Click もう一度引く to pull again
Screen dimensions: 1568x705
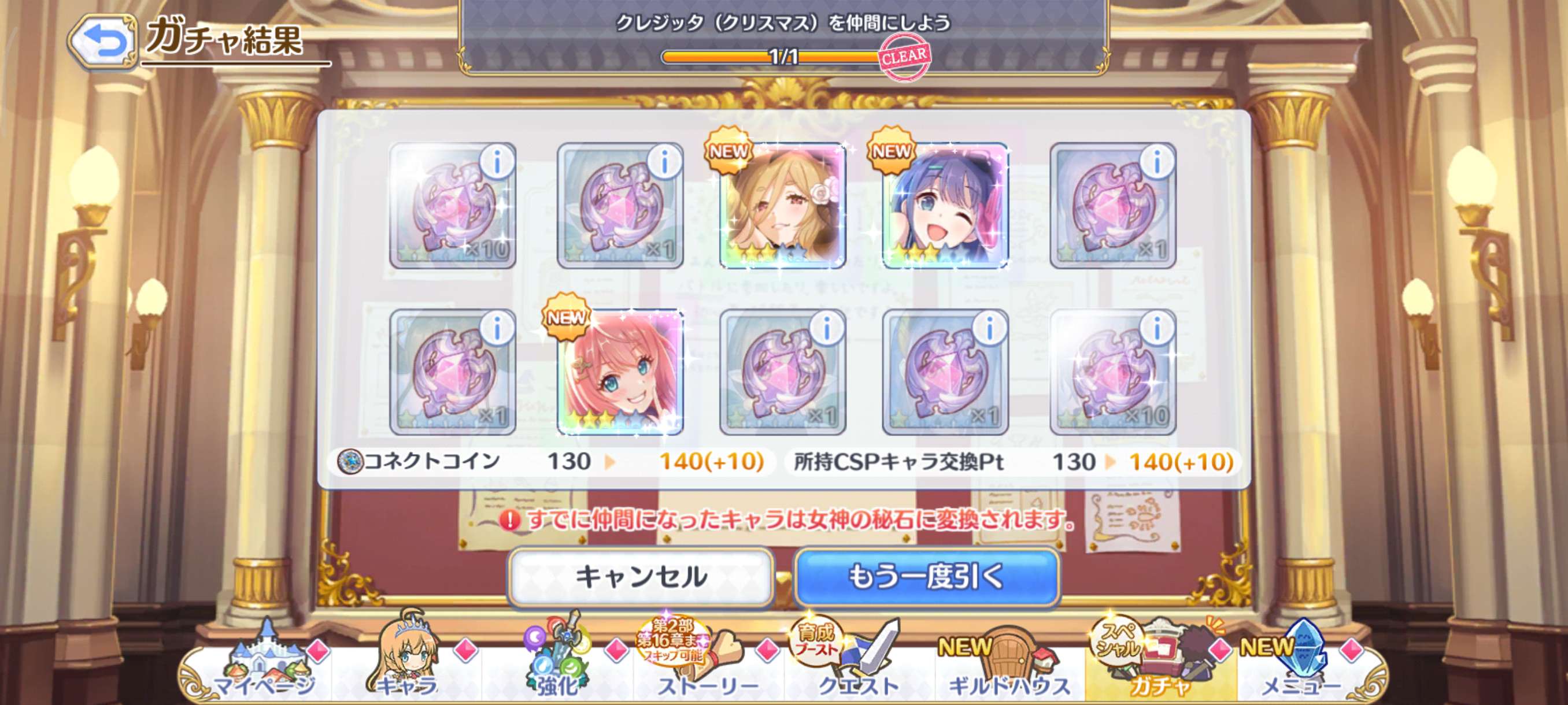pos(927,577)
